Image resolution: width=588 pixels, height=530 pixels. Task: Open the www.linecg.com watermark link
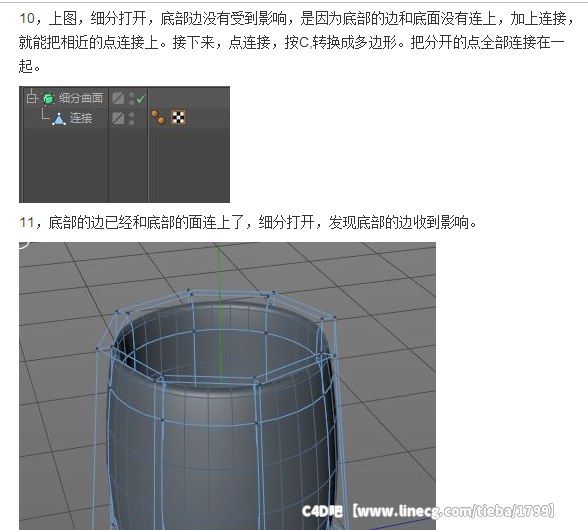[454, 510]
